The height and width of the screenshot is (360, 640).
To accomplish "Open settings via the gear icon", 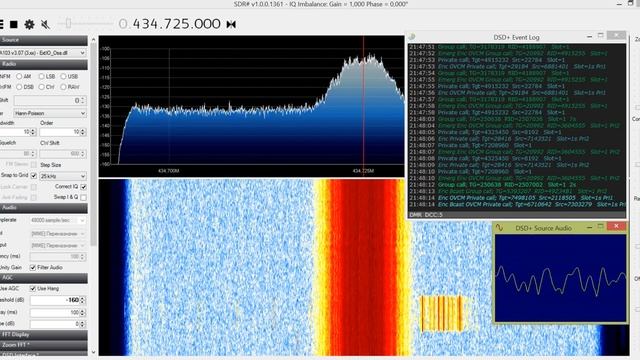I will (29, 24).
